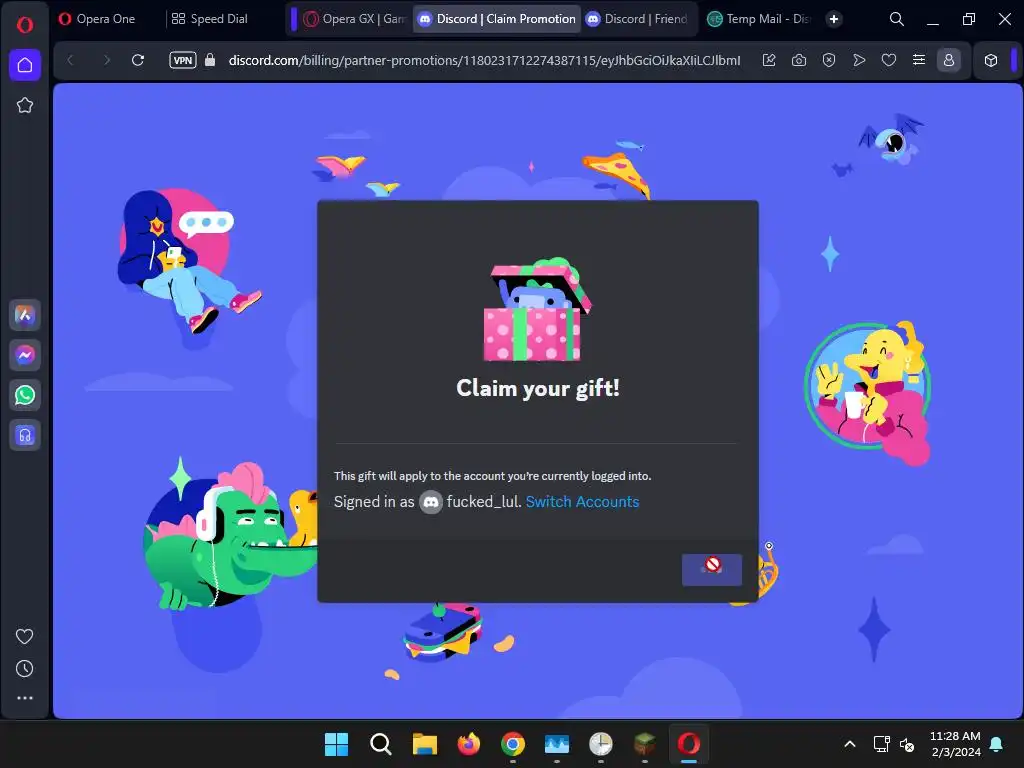1024x768 pixels.
Task: Open File Explorer from taskbar
Action: click(424, 744)
